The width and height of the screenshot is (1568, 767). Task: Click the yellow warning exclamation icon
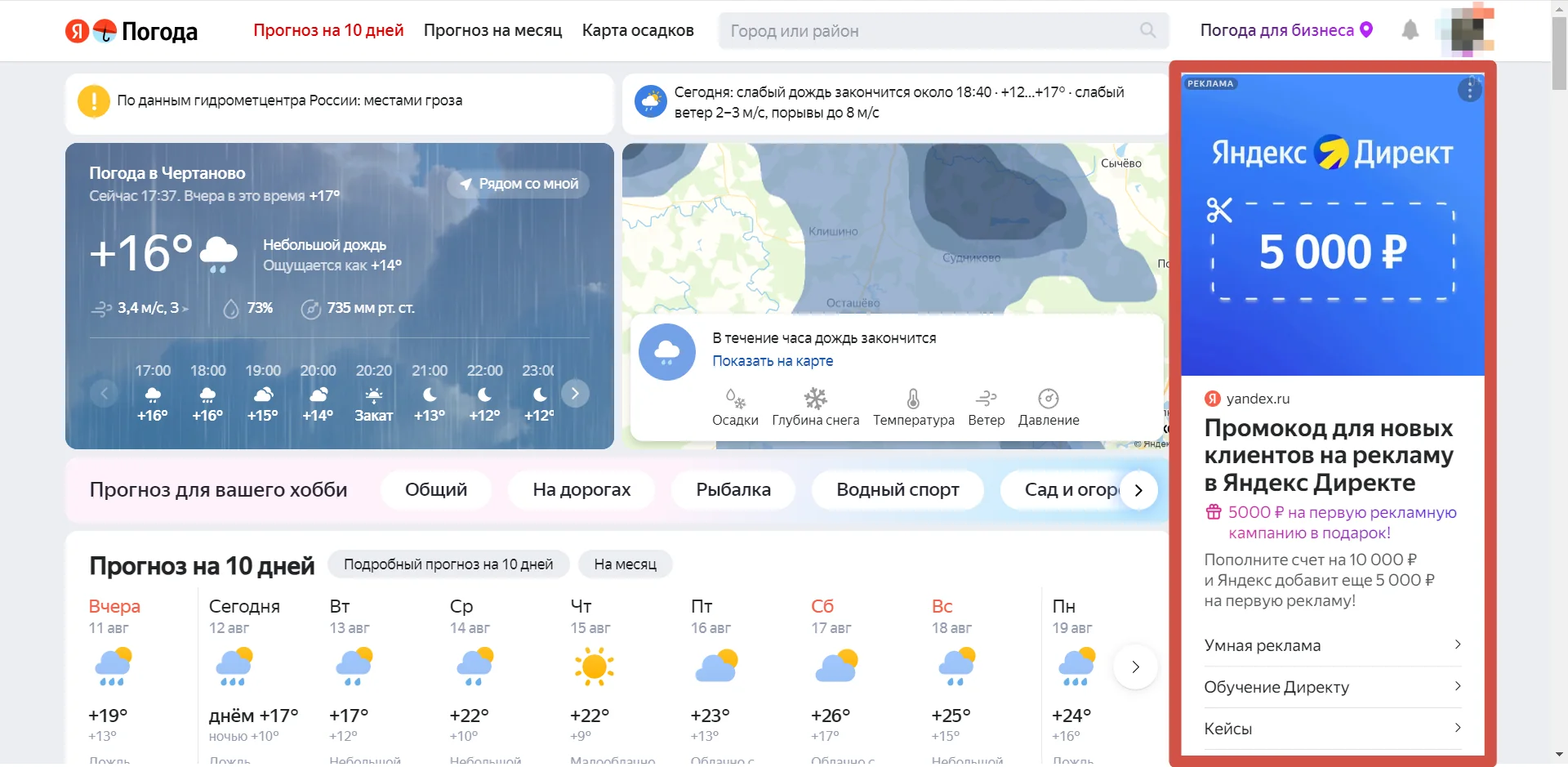94,101
